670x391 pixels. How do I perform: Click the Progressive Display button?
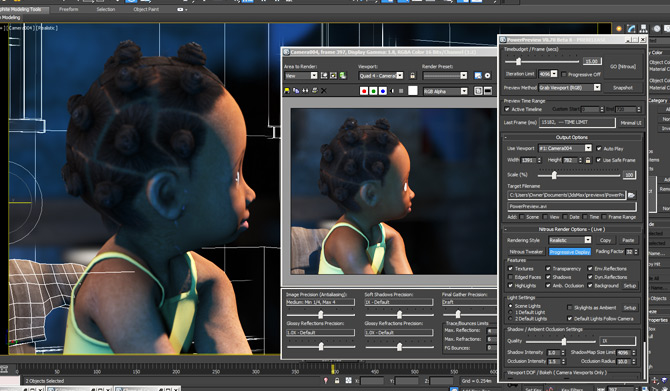point(570,252)
